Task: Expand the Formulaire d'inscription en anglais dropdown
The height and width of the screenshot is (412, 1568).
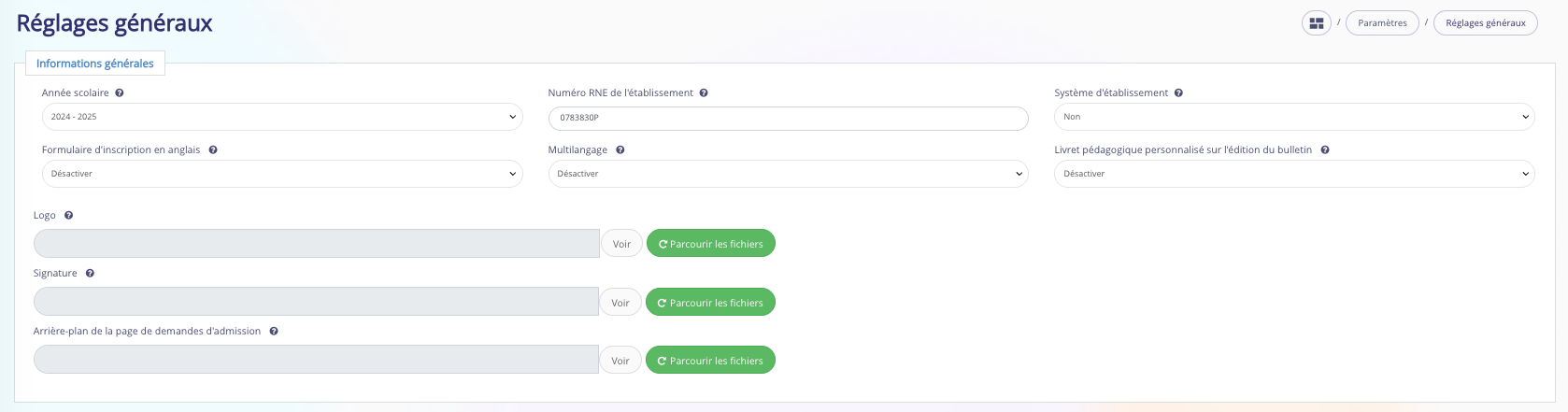Action: pyautogui.click(x=282, y=174)
